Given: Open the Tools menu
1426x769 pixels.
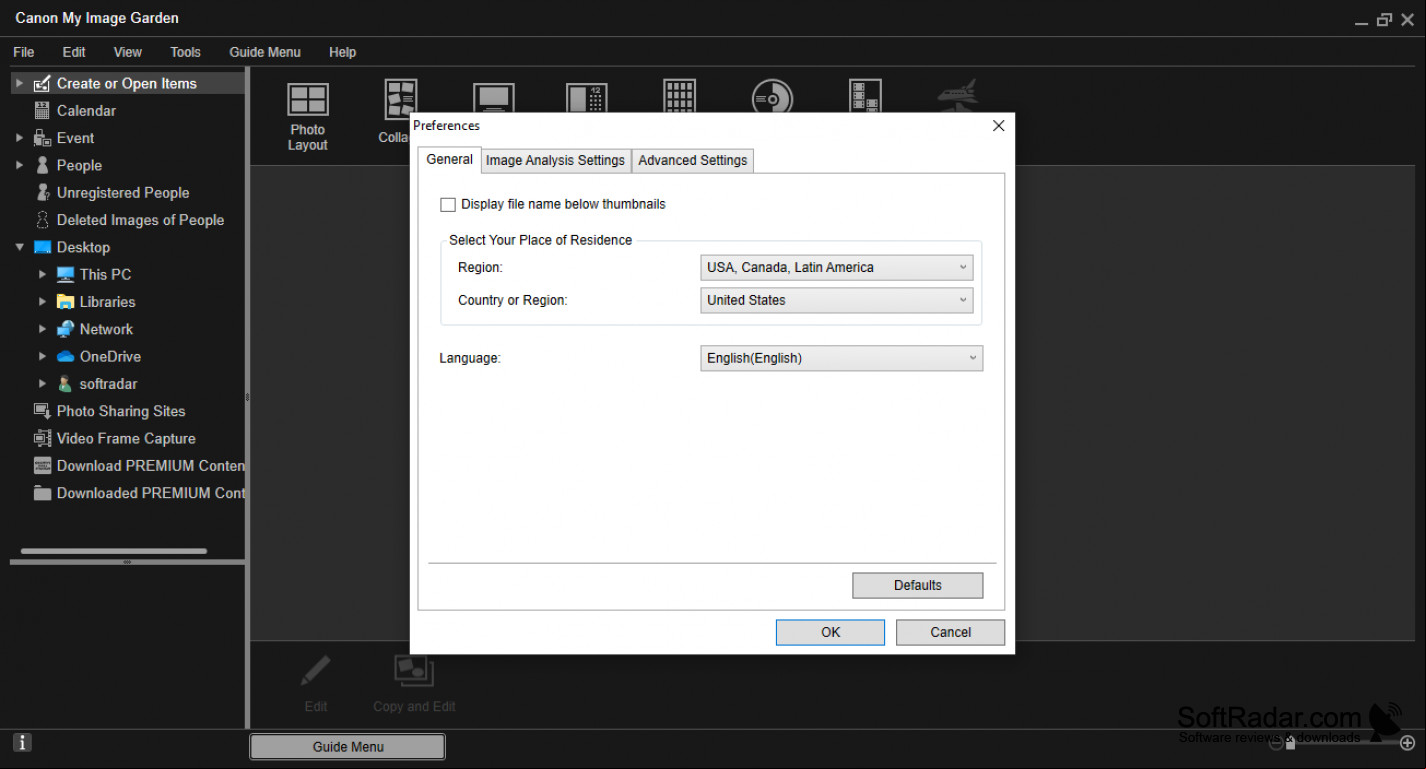Looking at the screenshot, I should (x=185, y=52).
